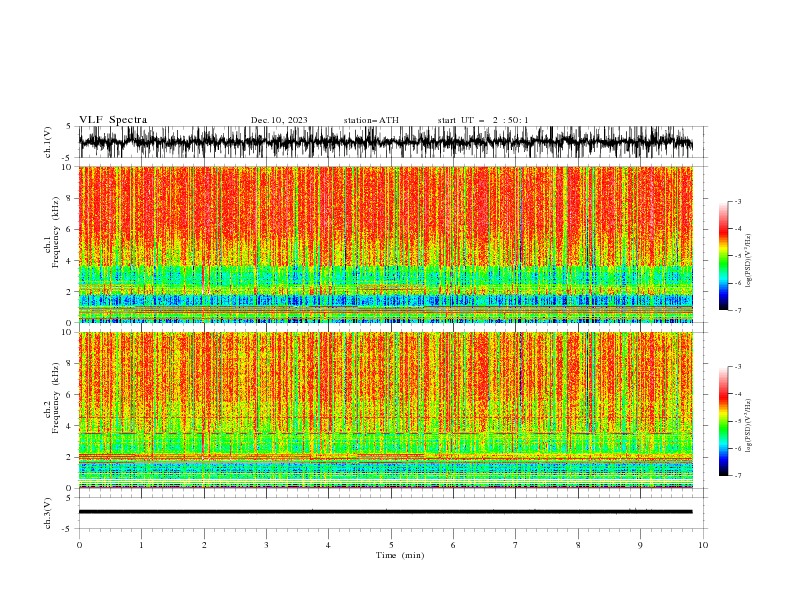Click time axis tick label "5"
The image size is (792, 612).
pos(391,545)
